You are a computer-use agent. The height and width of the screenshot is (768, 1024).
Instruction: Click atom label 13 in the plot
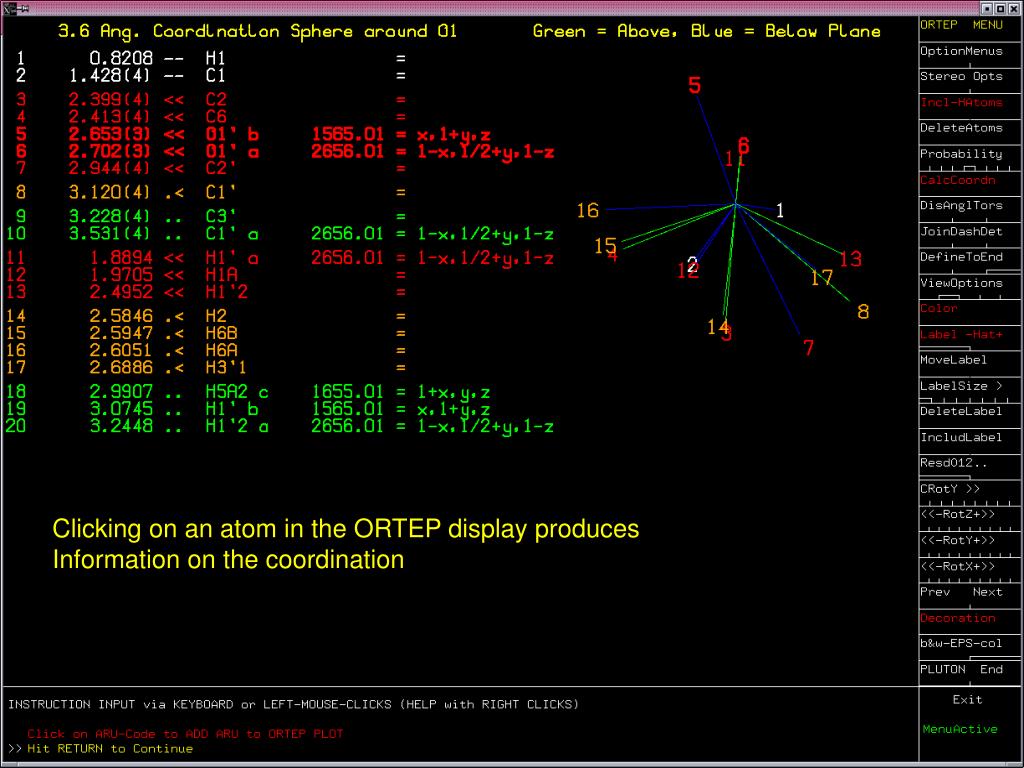851,260
